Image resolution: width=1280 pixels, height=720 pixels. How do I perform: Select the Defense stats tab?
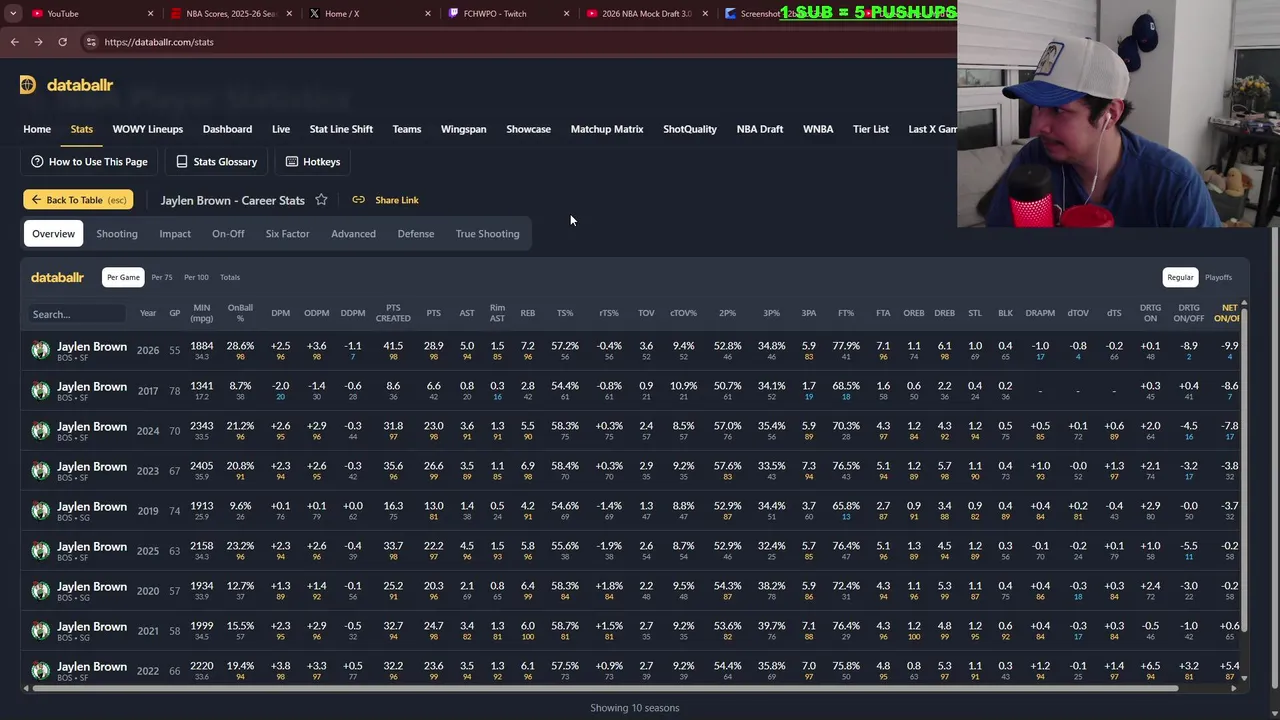point(416,234)
